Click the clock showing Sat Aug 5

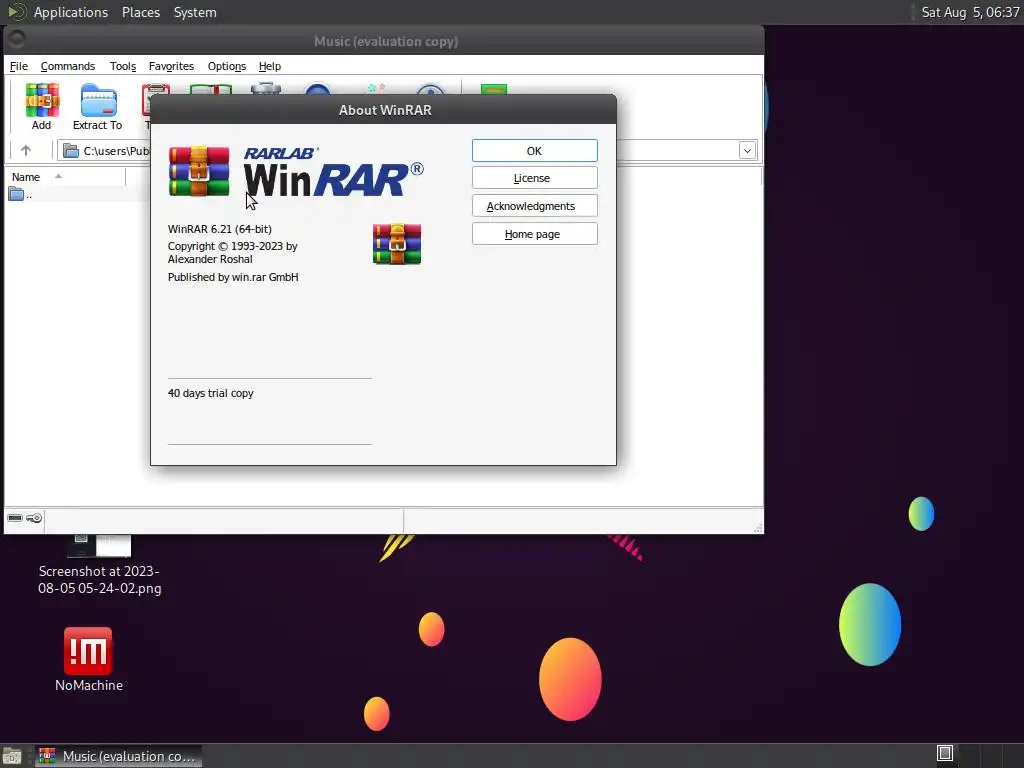coord(970,12)
